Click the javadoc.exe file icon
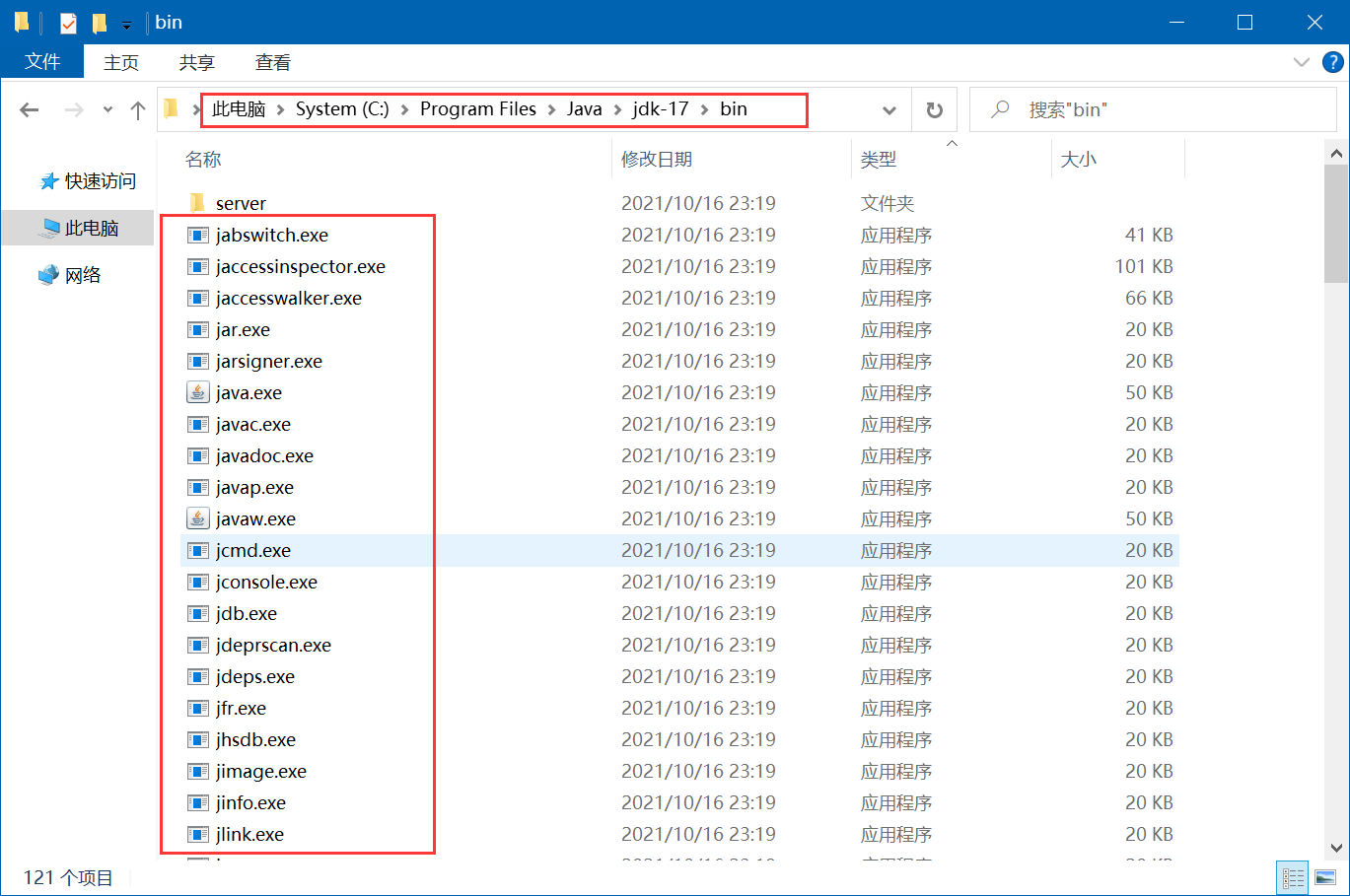The height and width of the screenshot is (896, 1350). (198, 455)
